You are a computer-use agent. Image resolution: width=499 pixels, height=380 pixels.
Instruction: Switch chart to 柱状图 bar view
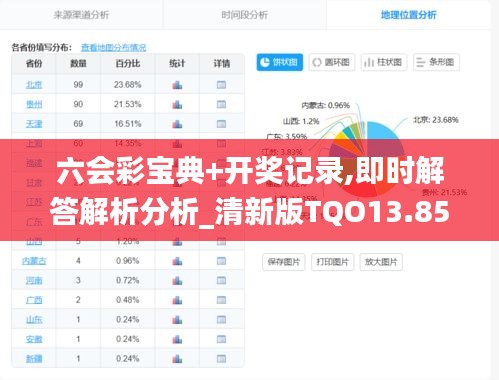(384, 62)
